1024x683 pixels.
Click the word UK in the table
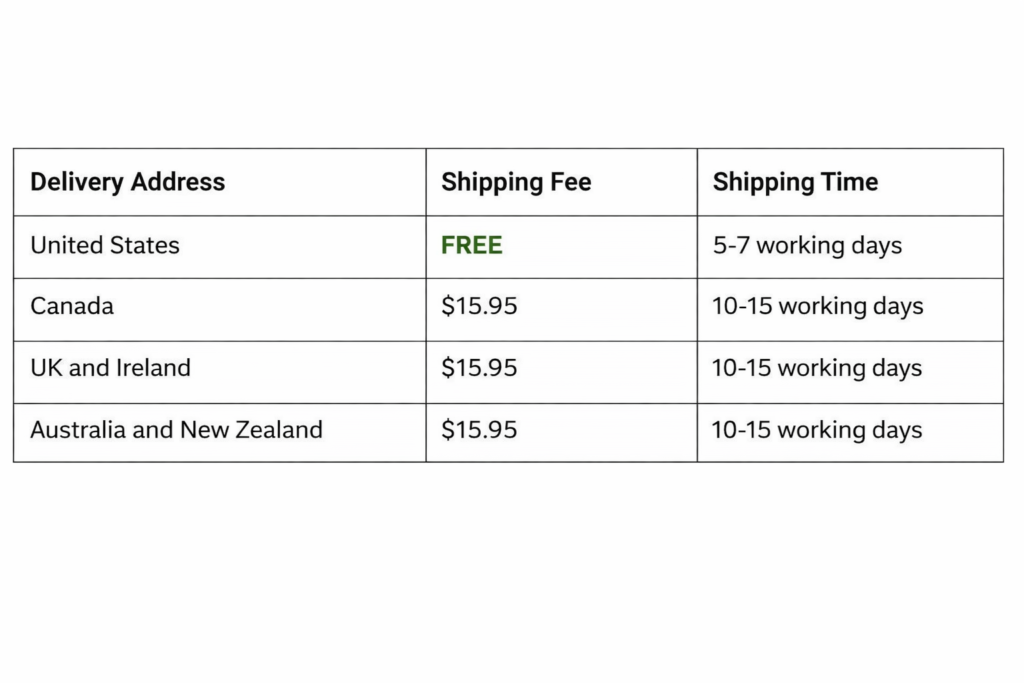click(x=46, y=368)
